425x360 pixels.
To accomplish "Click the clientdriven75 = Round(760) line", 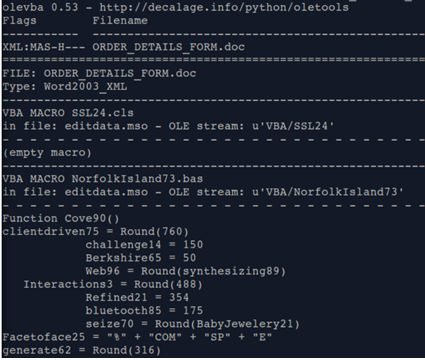I will (96, 231).
